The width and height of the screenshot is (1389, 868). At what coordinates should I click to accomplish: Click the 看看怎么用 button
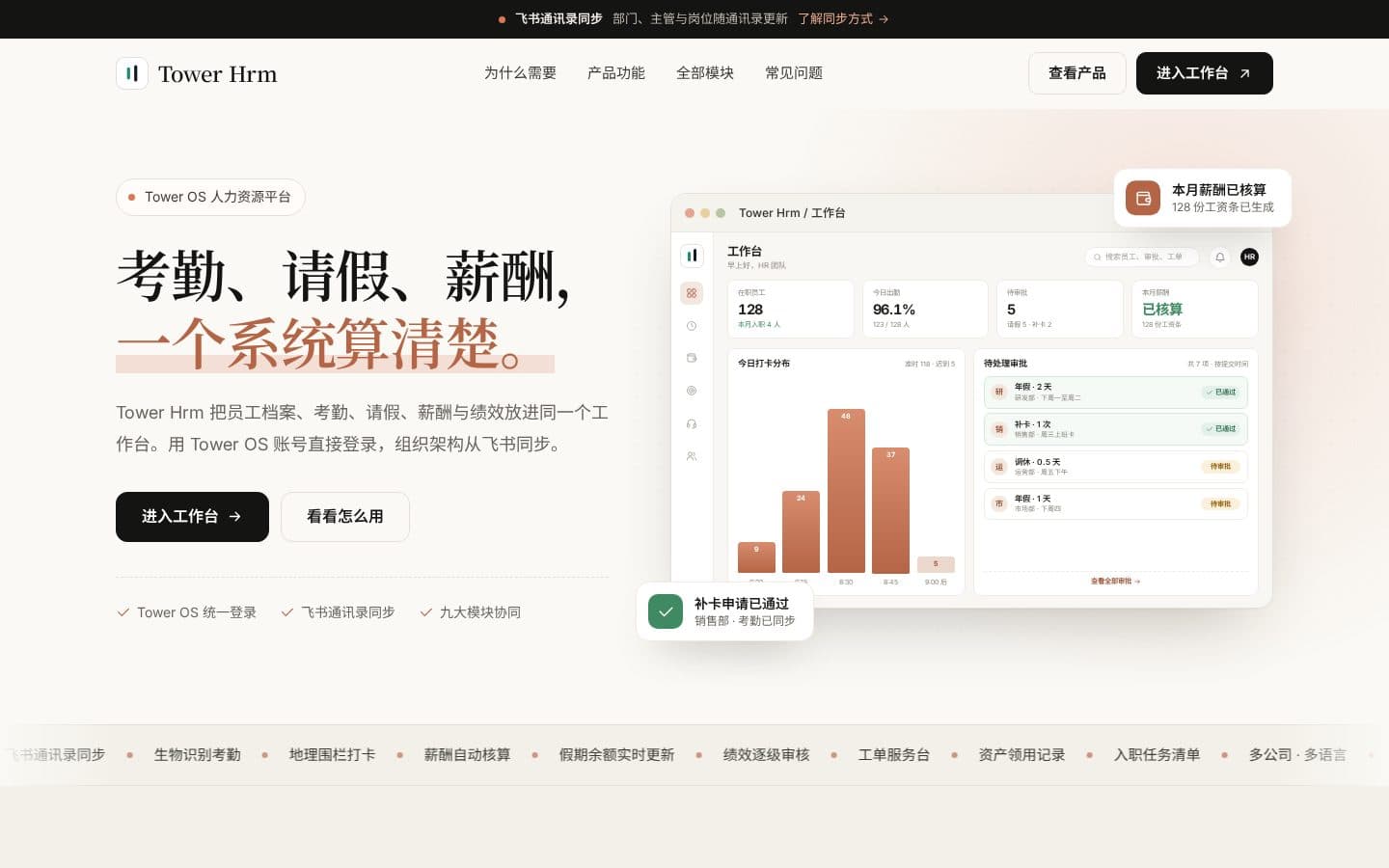[x=345, y=517]
